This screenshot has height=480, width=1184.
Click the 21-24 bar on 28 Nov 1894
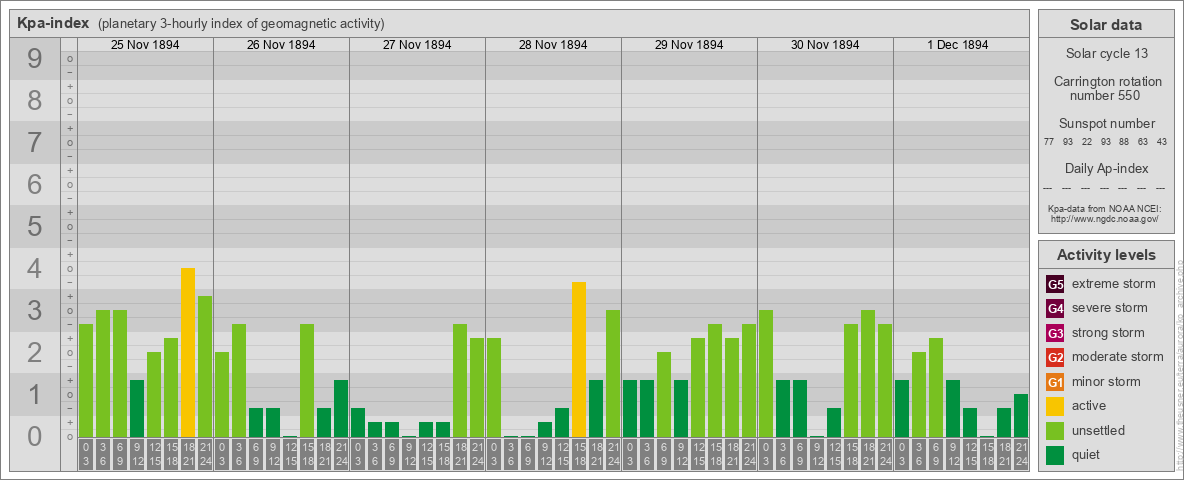tap(613, 374)
